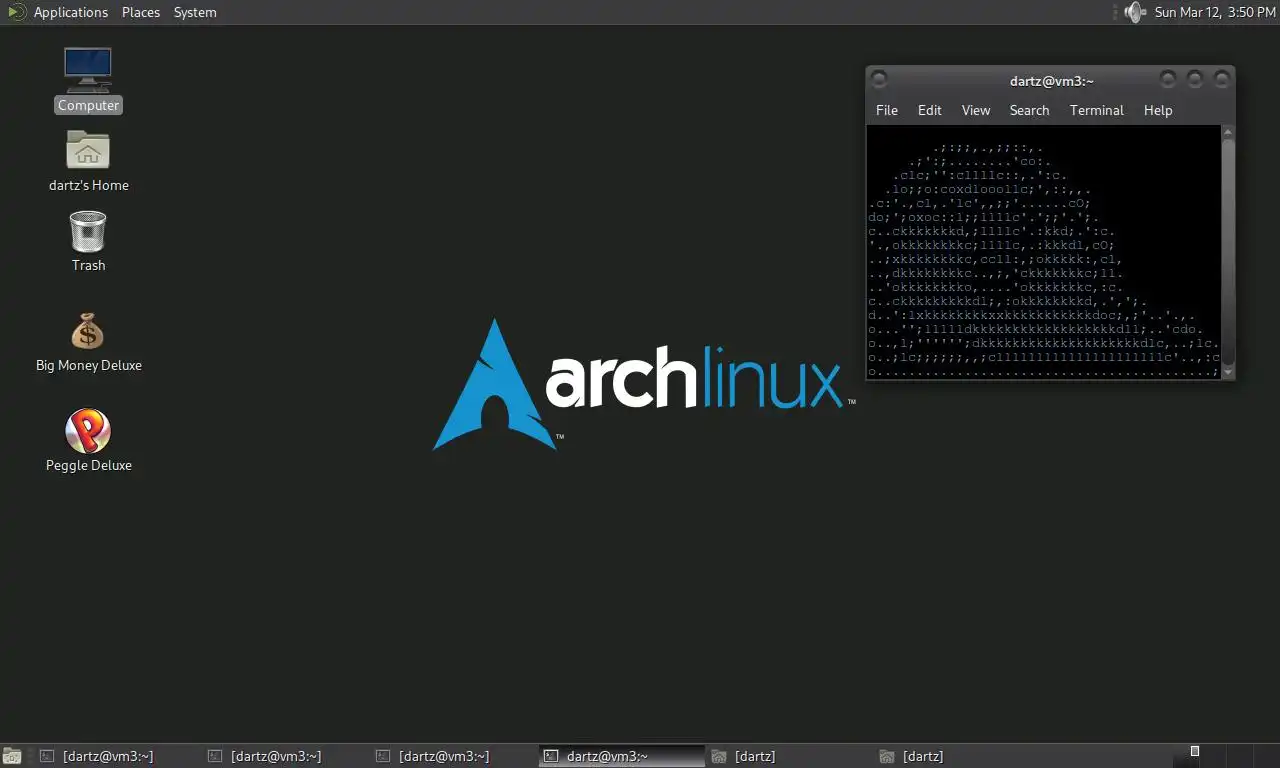Open the System menu in top panel
Image resolution: width=1280 pixels, height=768 pixels.
(x=195, y=12)
